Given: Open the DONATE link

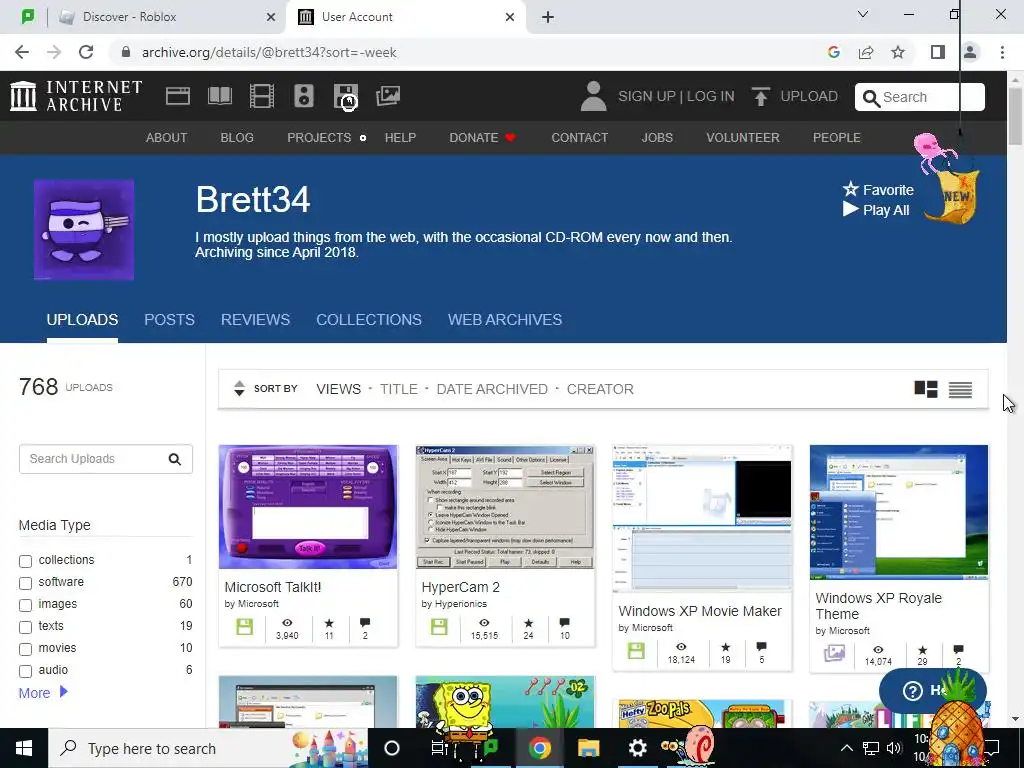Looking at the screenshot, I should pos(482,138).
